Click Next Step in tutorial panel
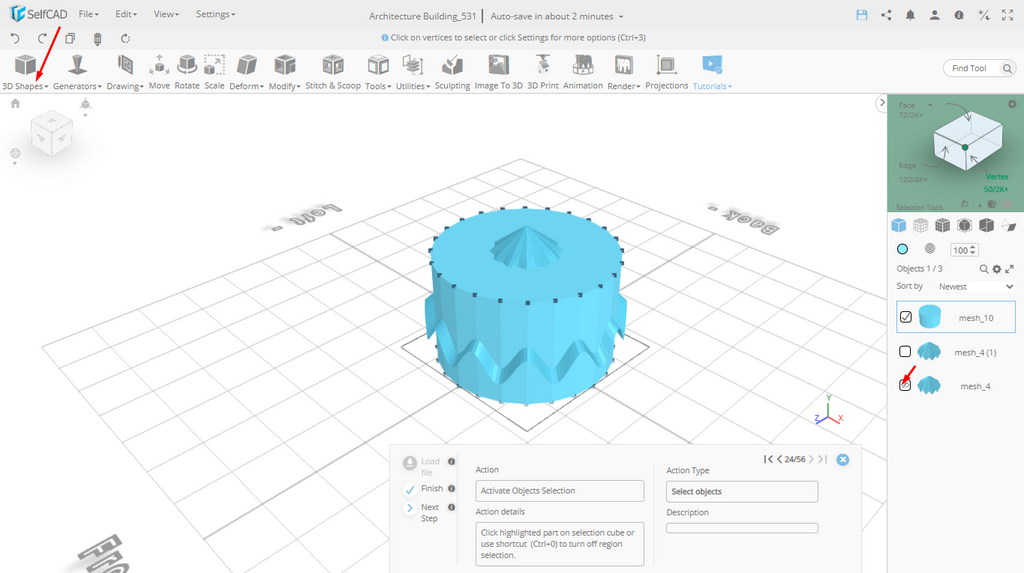The width and height of the screenshot is (1024, 573). click(421, 512)
